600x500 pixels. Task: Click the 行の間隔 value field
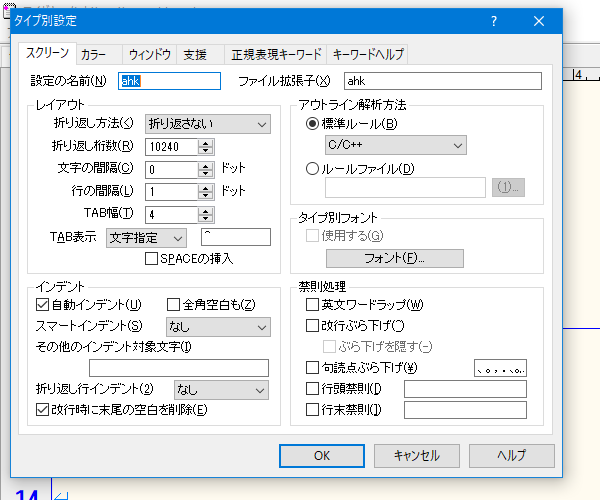171,192
